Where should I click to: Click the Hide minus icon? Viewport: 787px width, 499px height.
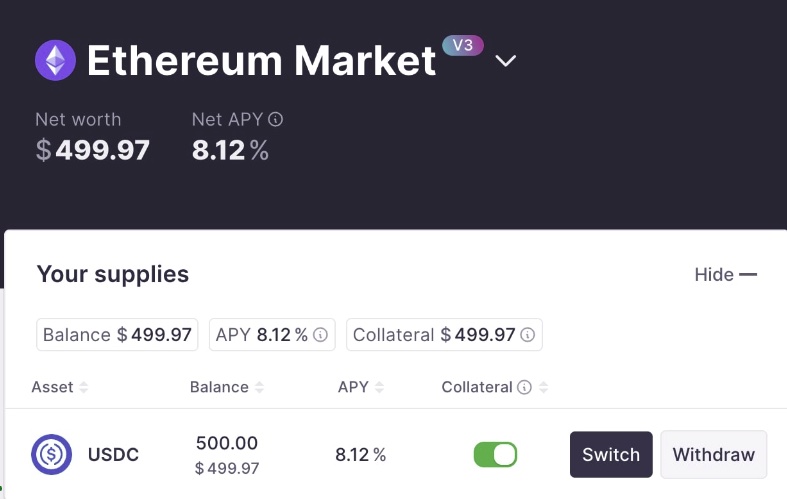point(748,275)
